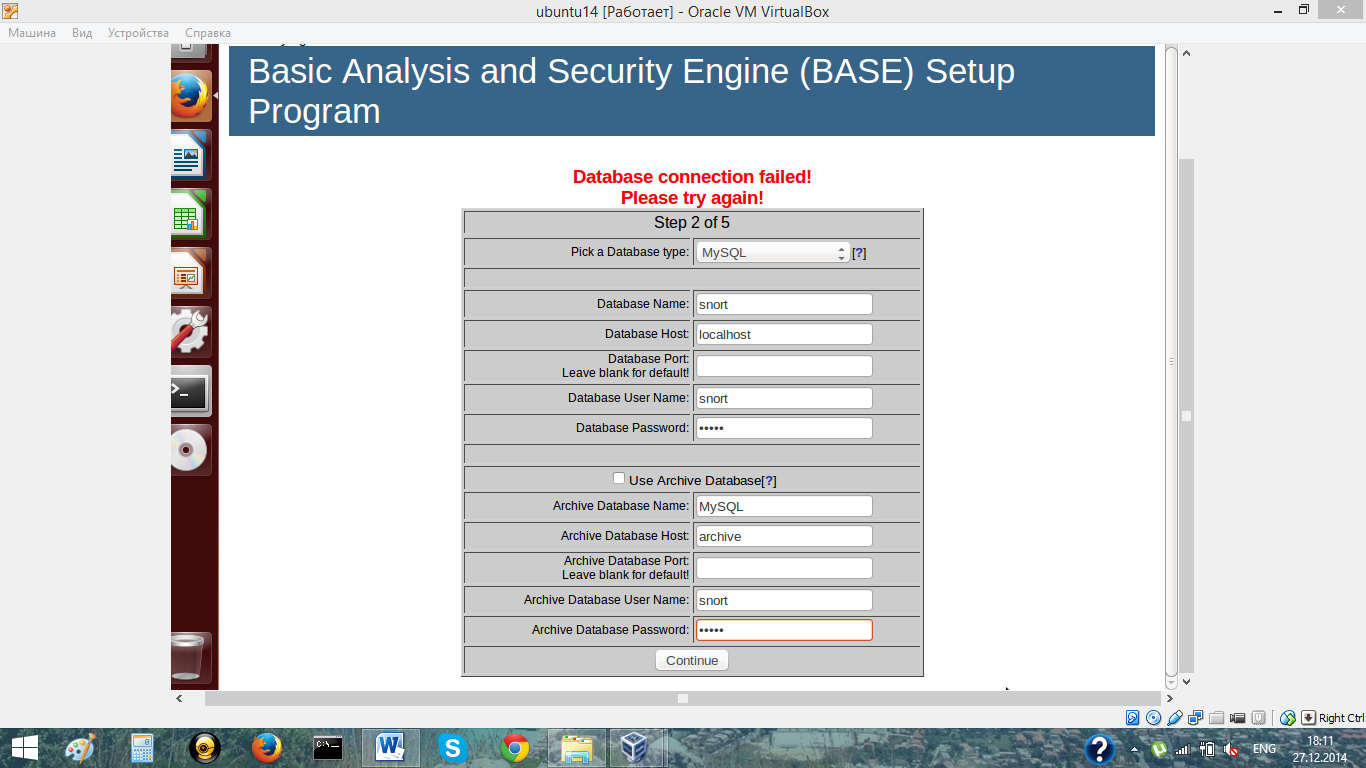Open the Вид menu
Image resolution: width=1366 pixels, height=768 pixels.
[82, 33]
